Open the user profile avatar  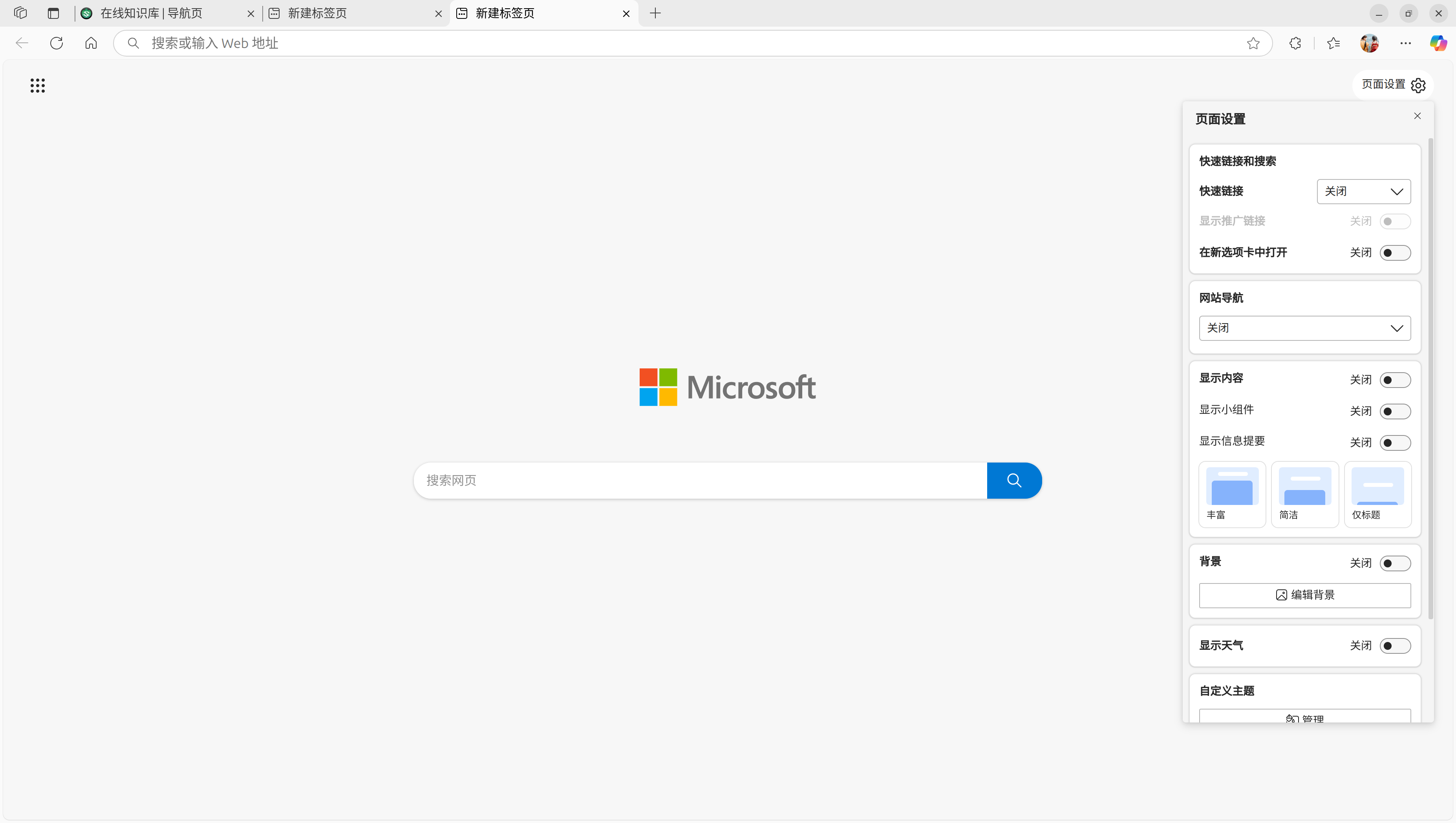(x=1369, y=43)
